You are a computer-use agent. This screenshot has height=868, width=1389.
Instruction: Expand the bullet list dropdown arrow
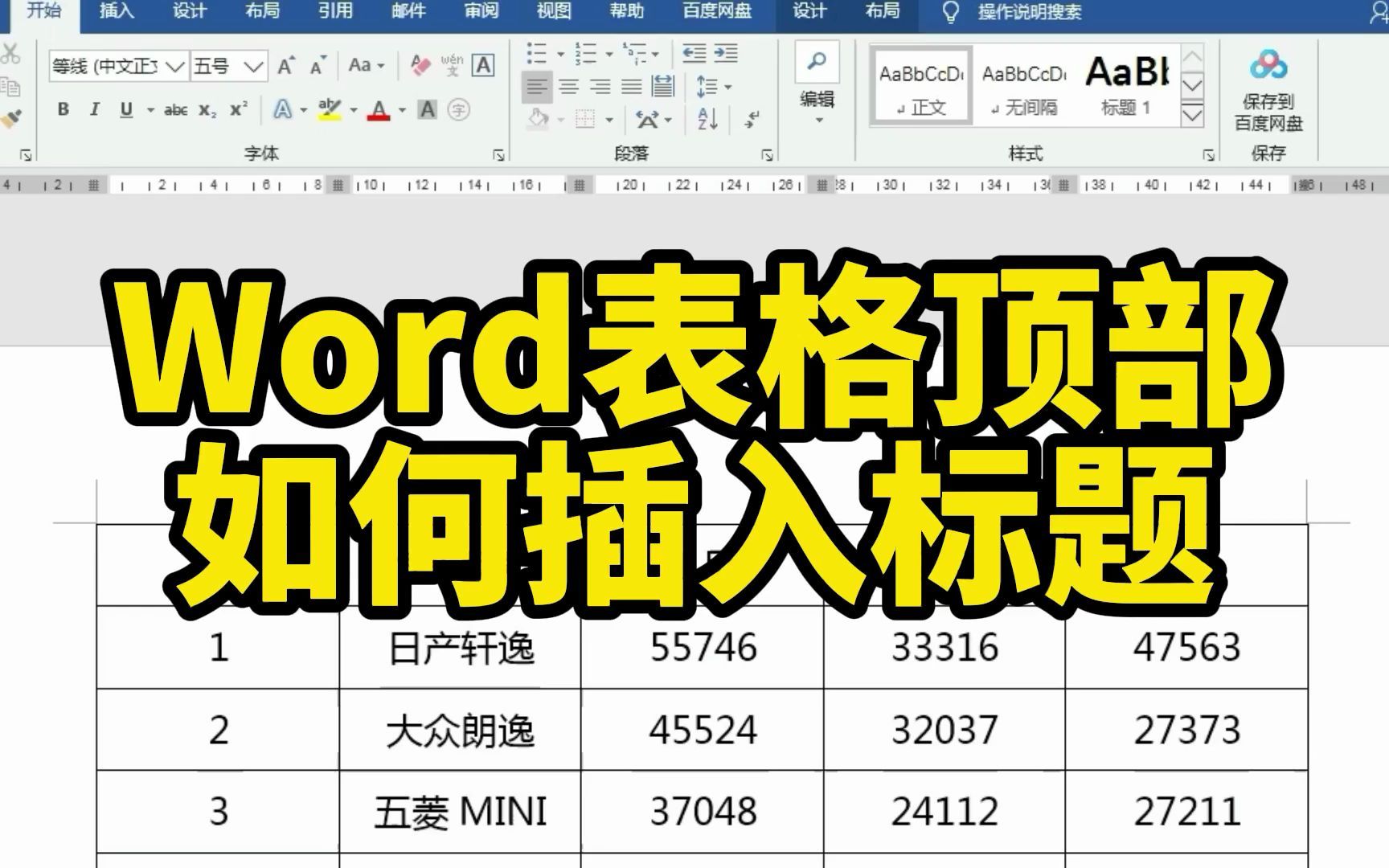(560, 55)
